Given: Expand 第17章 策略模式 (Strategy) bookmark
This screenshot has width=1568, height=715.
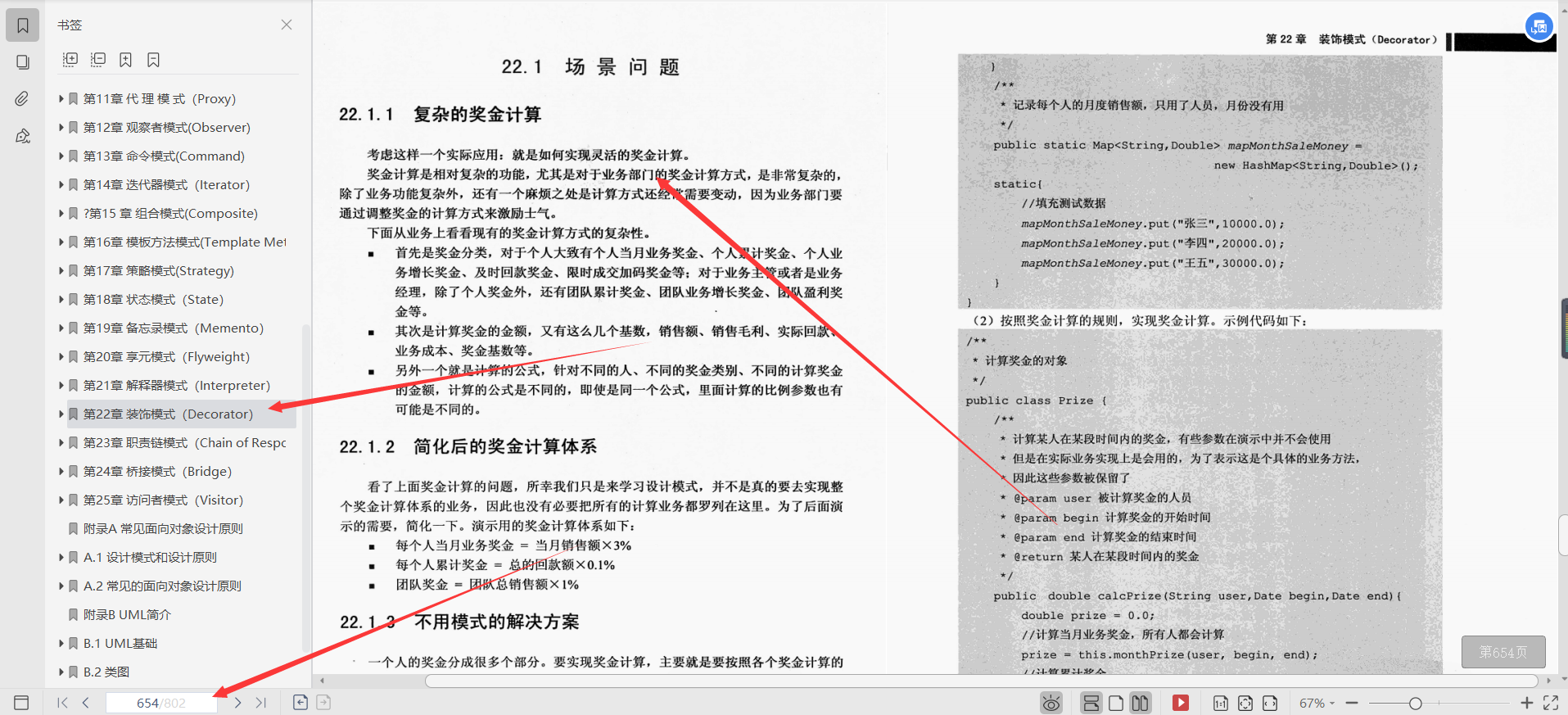Looking at the screenshot, I should click(x=61, y=270).
